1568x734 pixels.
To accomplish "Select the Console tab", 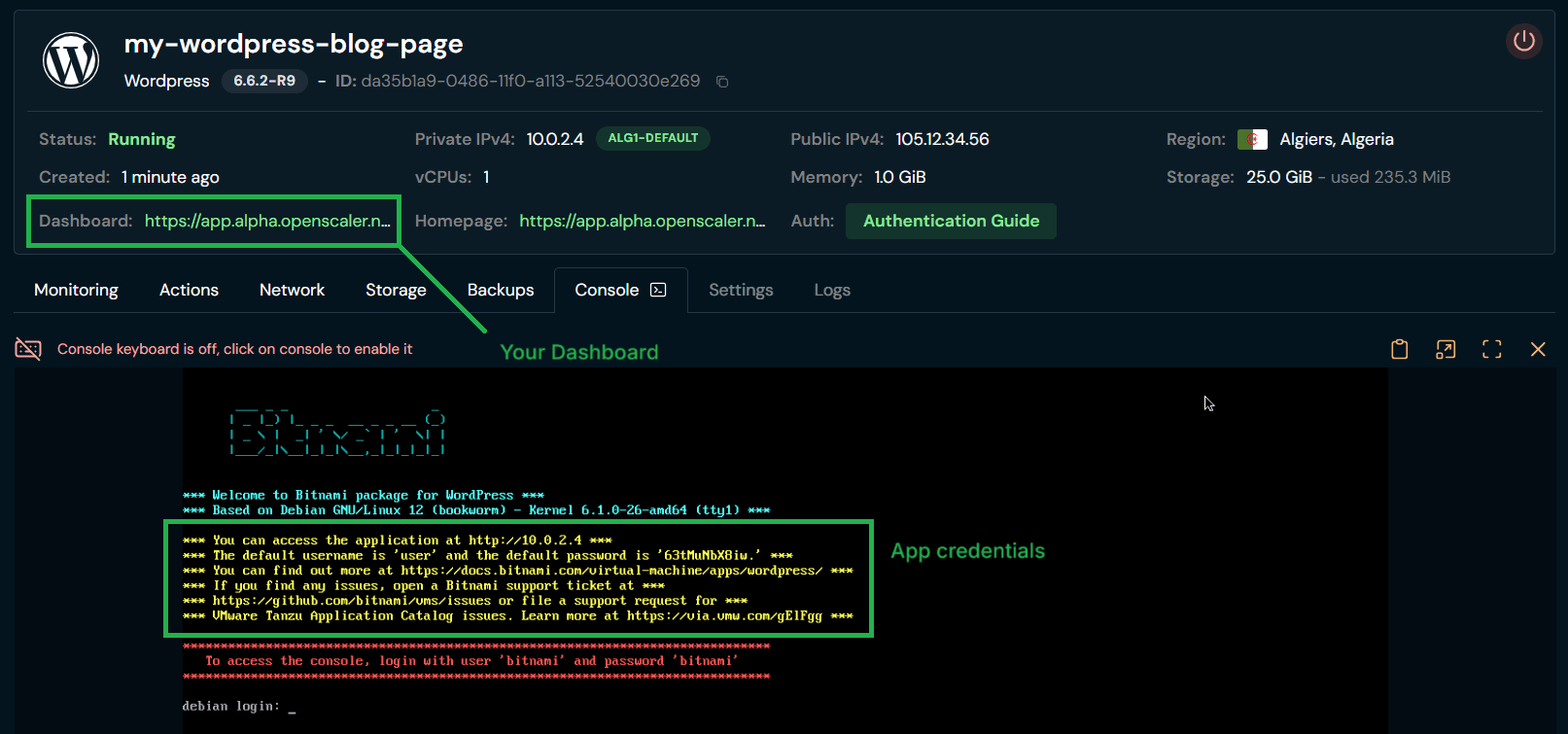I will 620,290.
